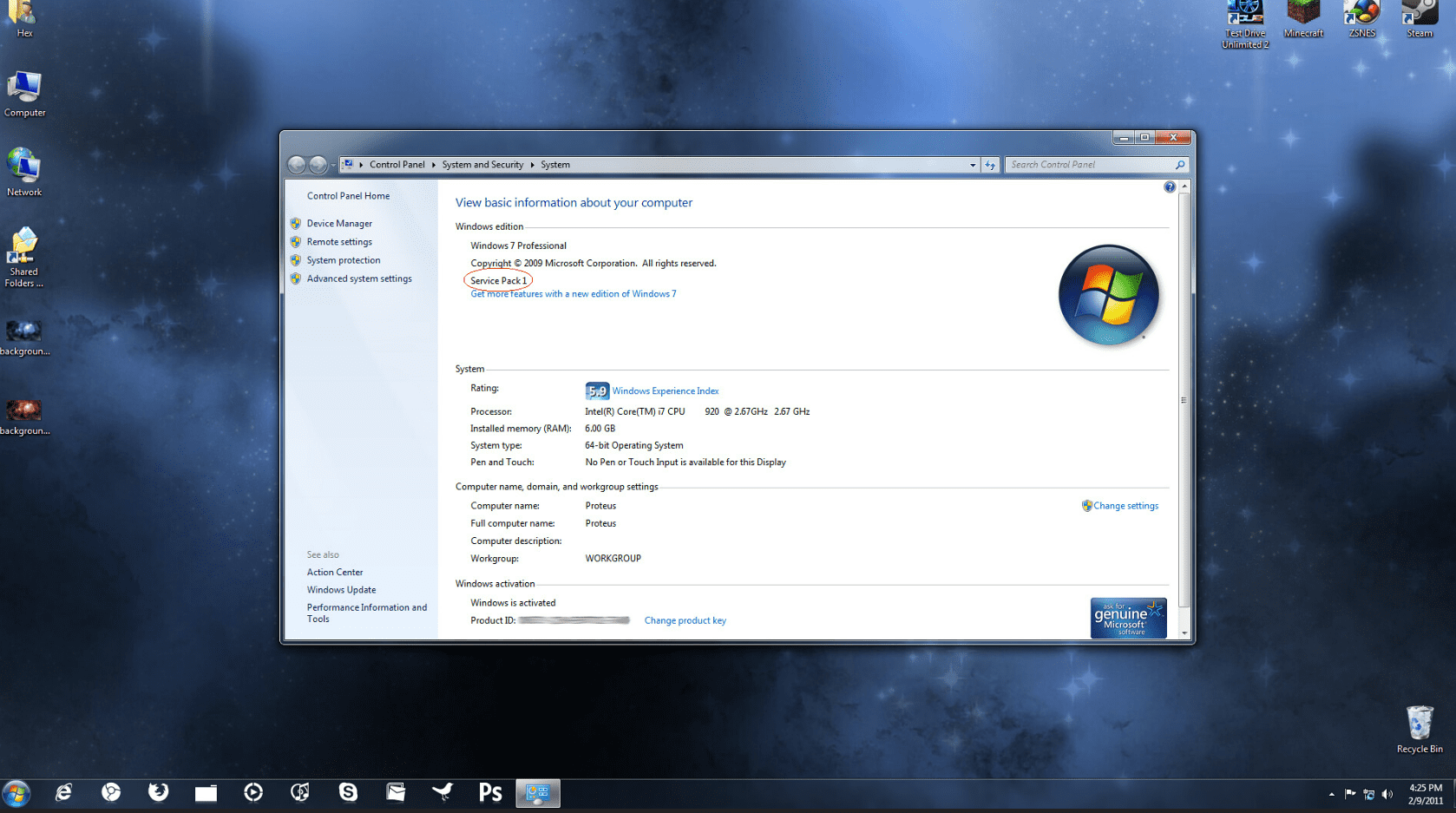Open Advanced system settings

tap(359, 279)
